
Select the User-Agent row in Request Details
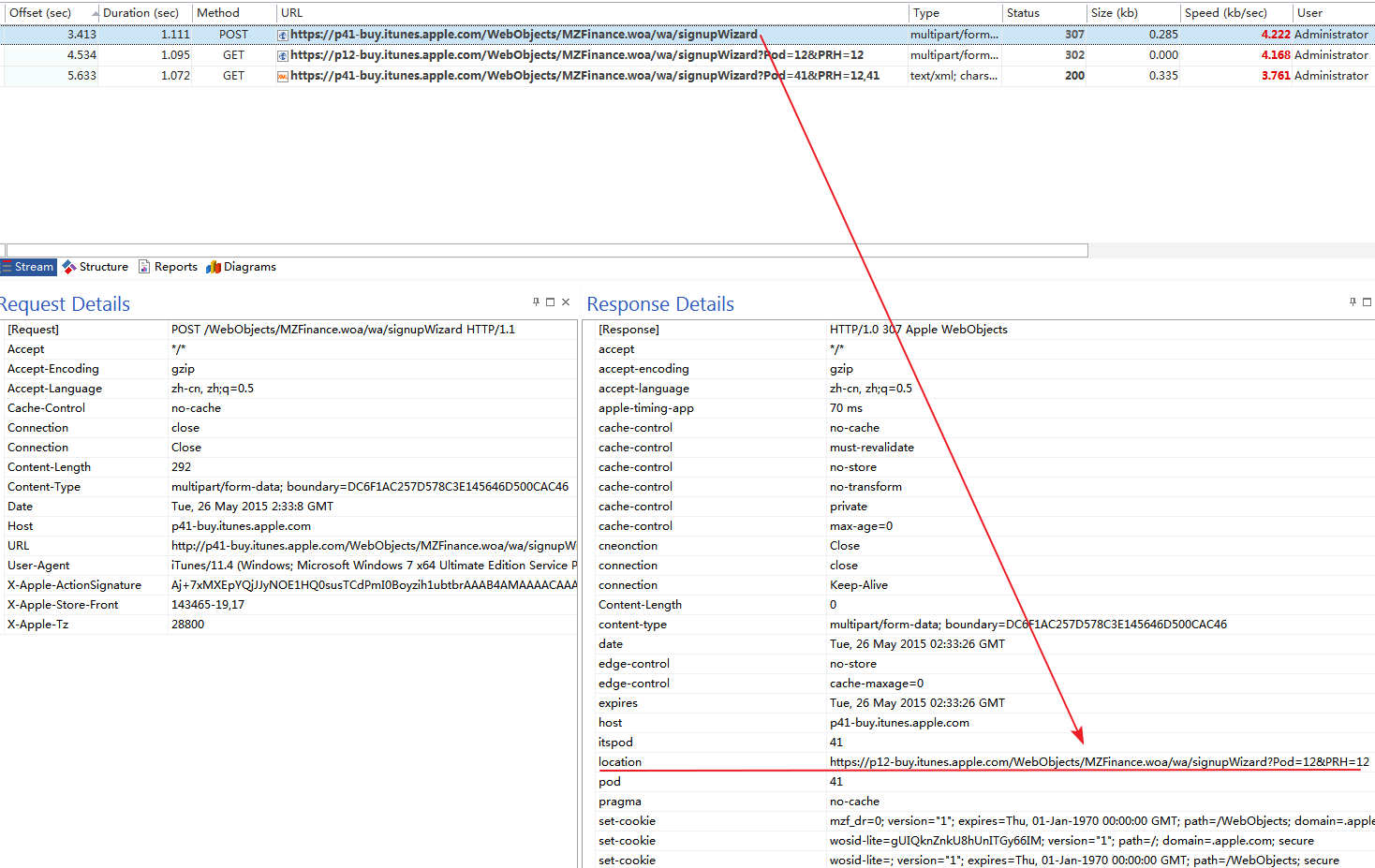39,566
